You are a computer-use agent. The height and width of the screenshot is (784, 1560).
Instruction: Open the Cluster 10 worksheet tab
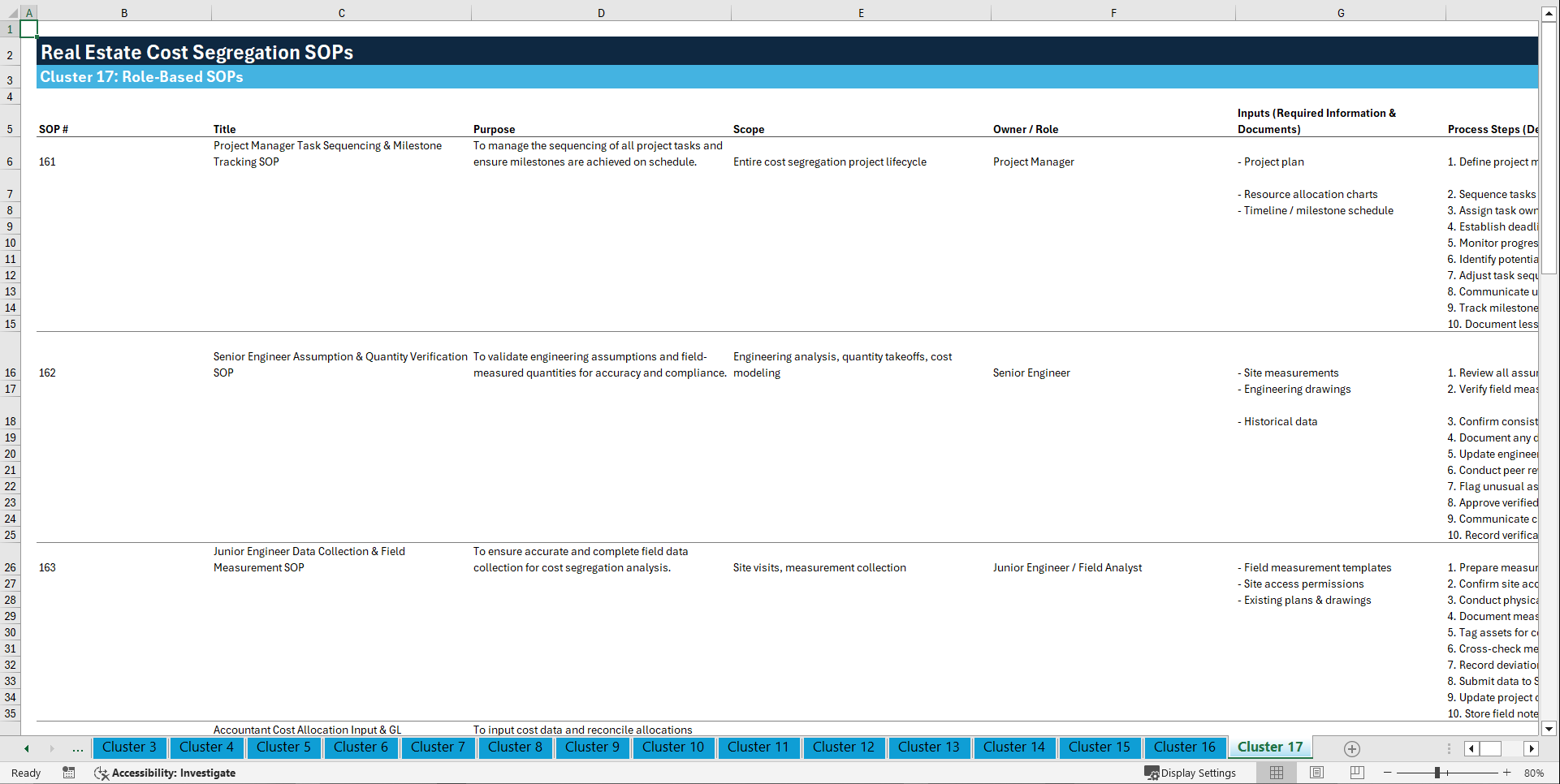[x=673, y=747]
